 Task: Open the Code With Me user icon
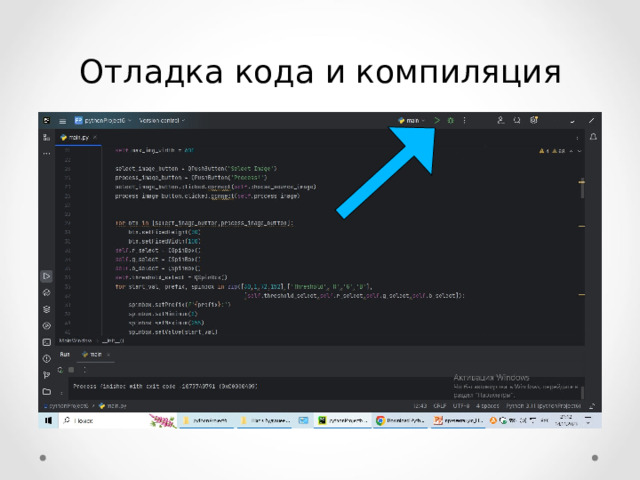[501, 120]
